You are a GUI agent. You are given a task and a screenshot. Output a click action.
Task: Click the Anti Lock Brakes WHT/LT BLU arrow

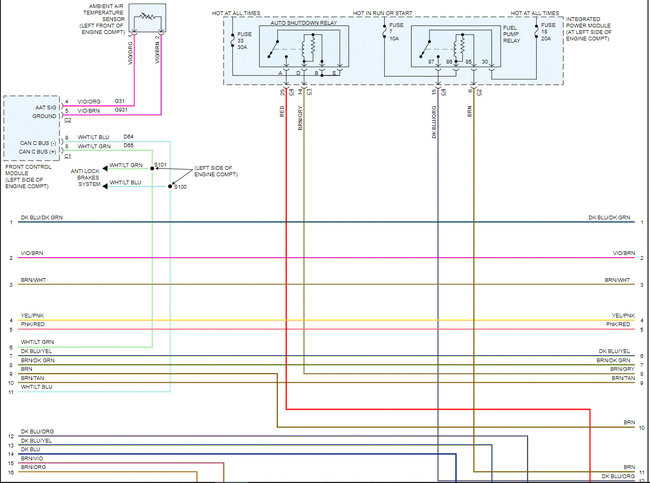tap(105, 187)
